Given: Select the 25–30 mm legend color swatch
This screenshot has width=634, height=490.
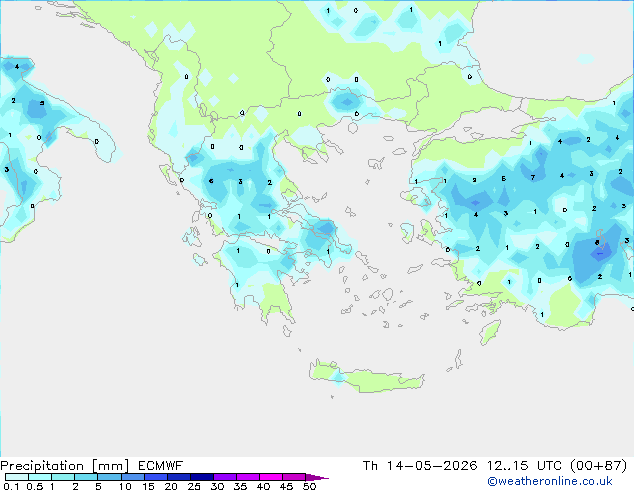Looking at the screenshot, I should [202, 477].
